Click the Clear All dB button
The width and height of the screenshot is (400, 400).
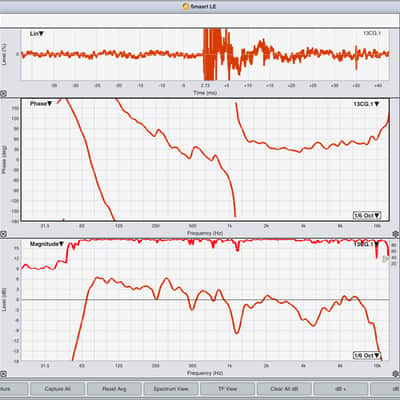[x=284, y=389]
